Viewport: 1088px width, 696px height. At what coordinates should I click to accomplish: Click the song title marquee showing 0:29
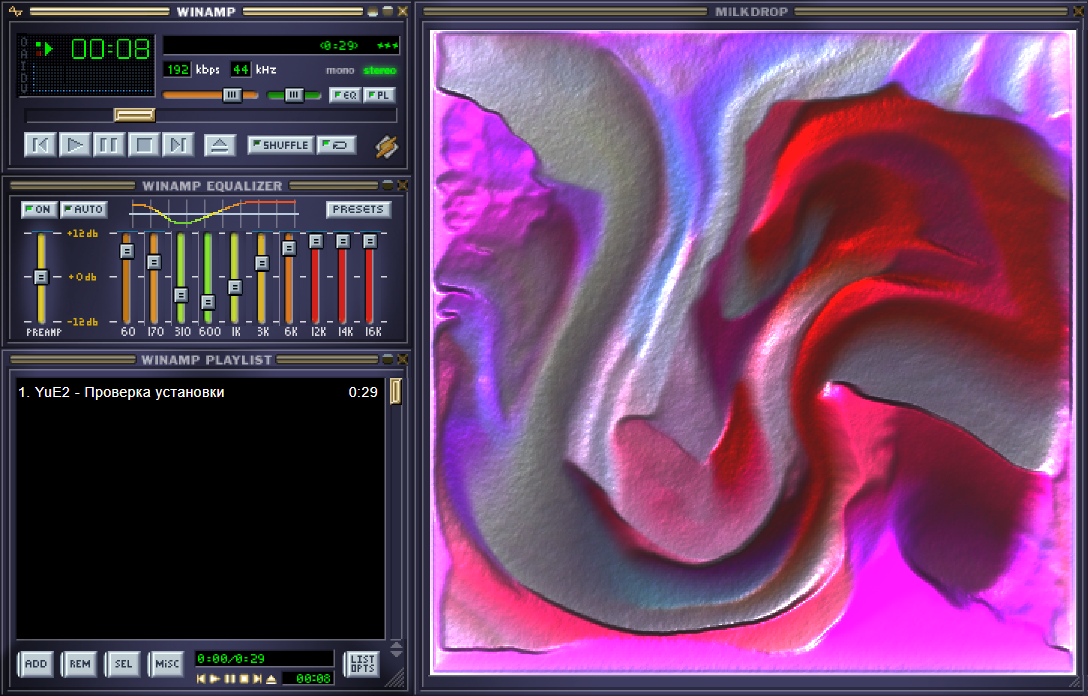281,45
